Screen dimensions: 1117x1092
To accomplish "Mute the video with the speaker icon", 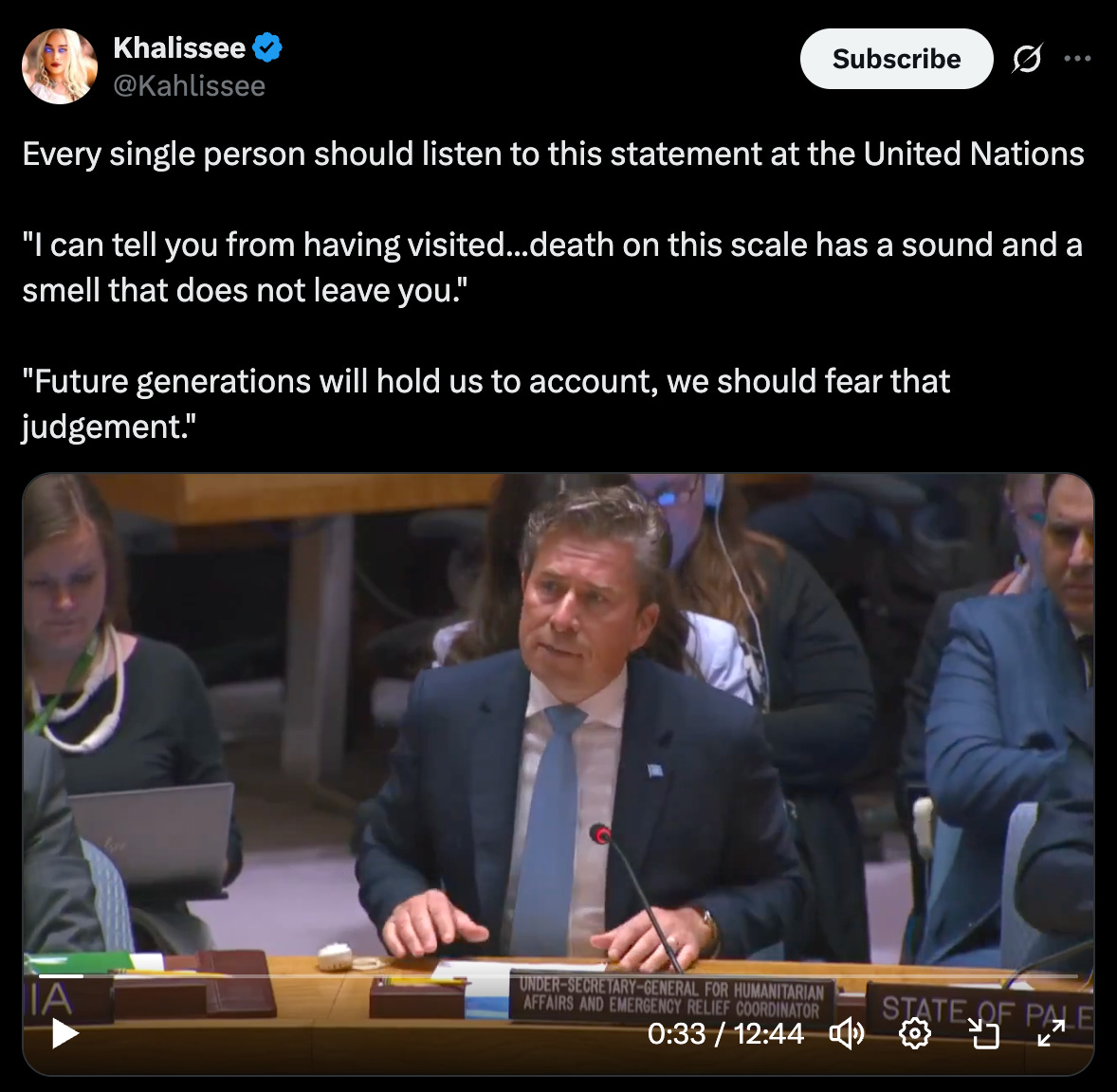I will pos(847,1033).
